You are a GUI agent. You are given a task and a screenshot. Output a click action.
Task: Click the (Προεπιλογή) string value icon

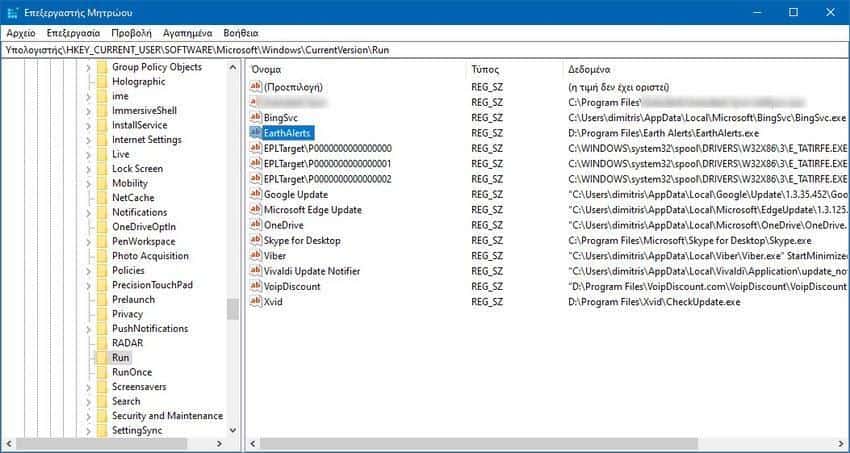(255, 87)
